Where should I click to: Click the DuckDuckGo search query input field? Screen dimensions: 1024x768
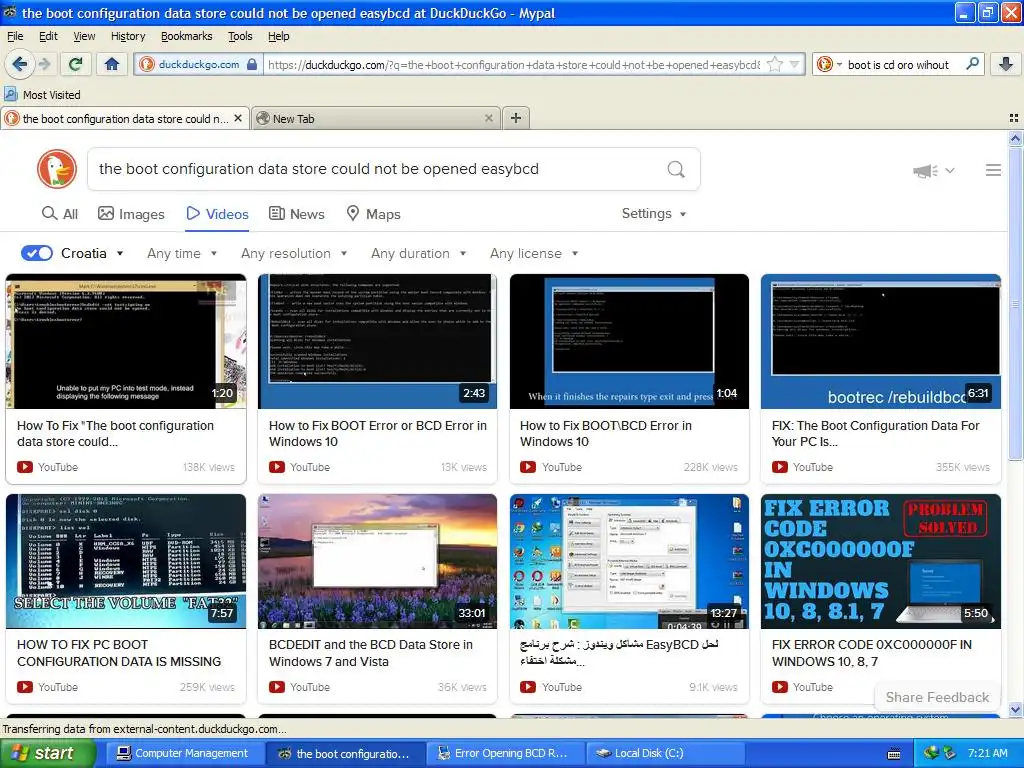click(x=379, y=169)
